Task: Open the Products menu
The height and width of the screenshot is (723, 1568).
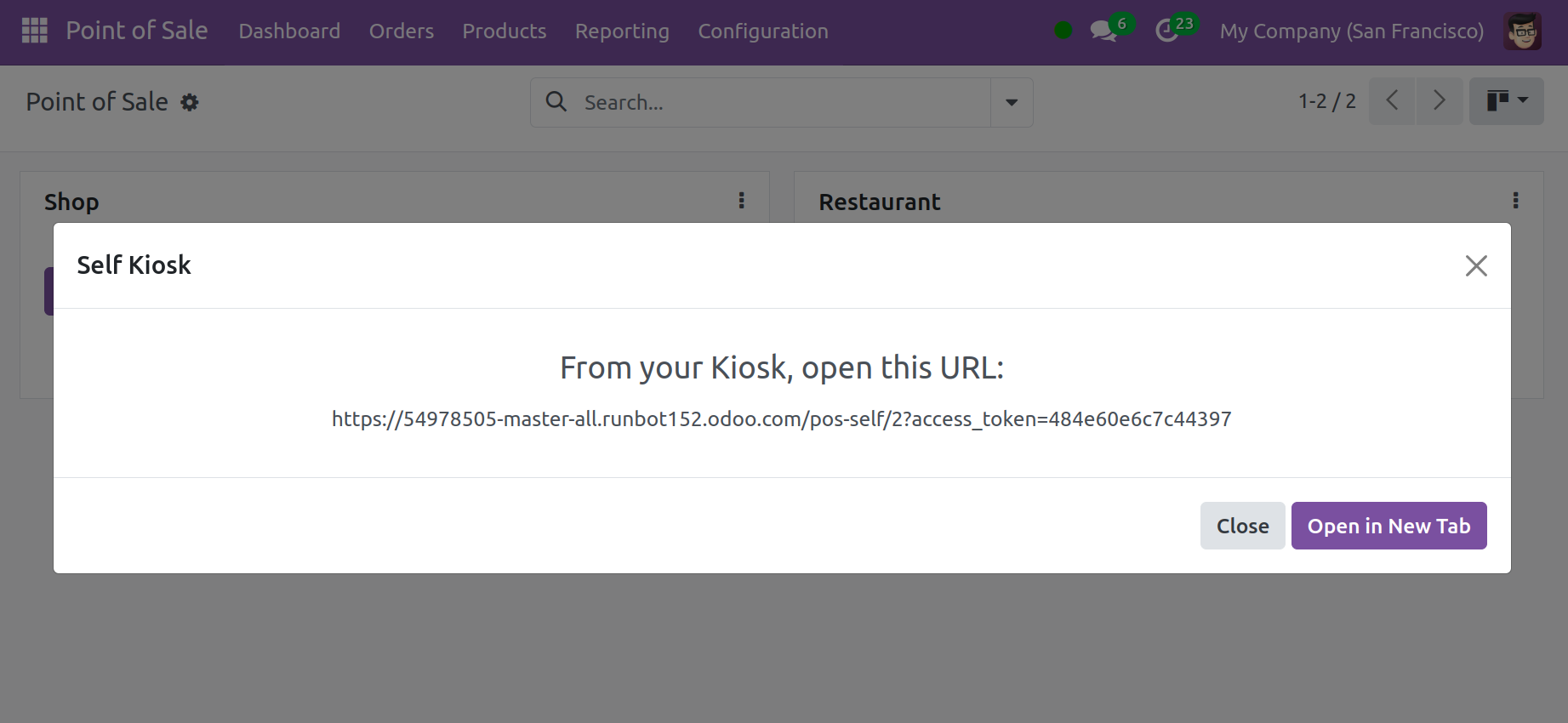Action: pos(505,31)
